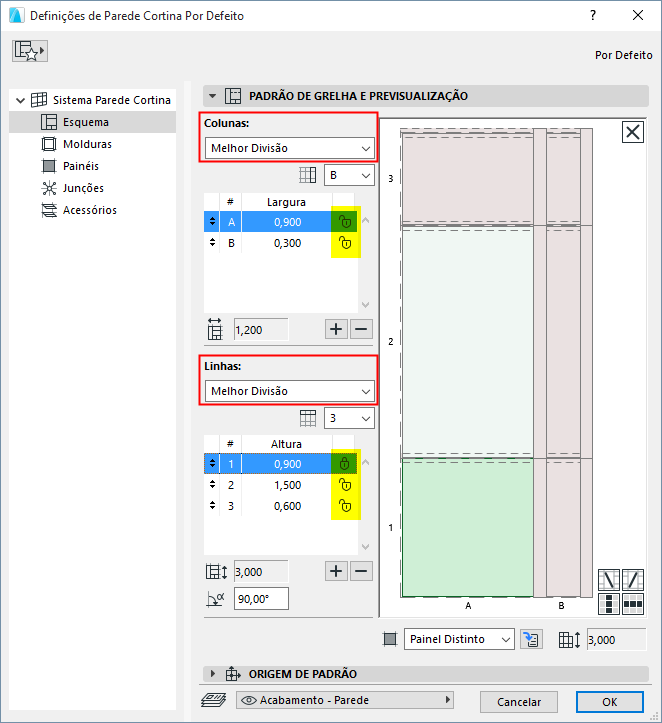Open the Linhas Melhor Divisão dropdown
The height and width of the screenshot is (723, 662).
(x=290, y=391)
